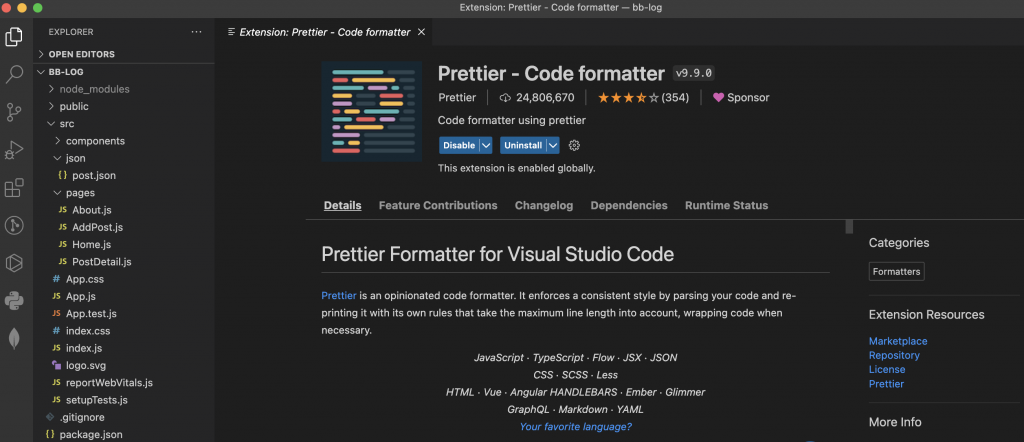
Task: Open the Marketplace link
Action: (x=897, y=341)
